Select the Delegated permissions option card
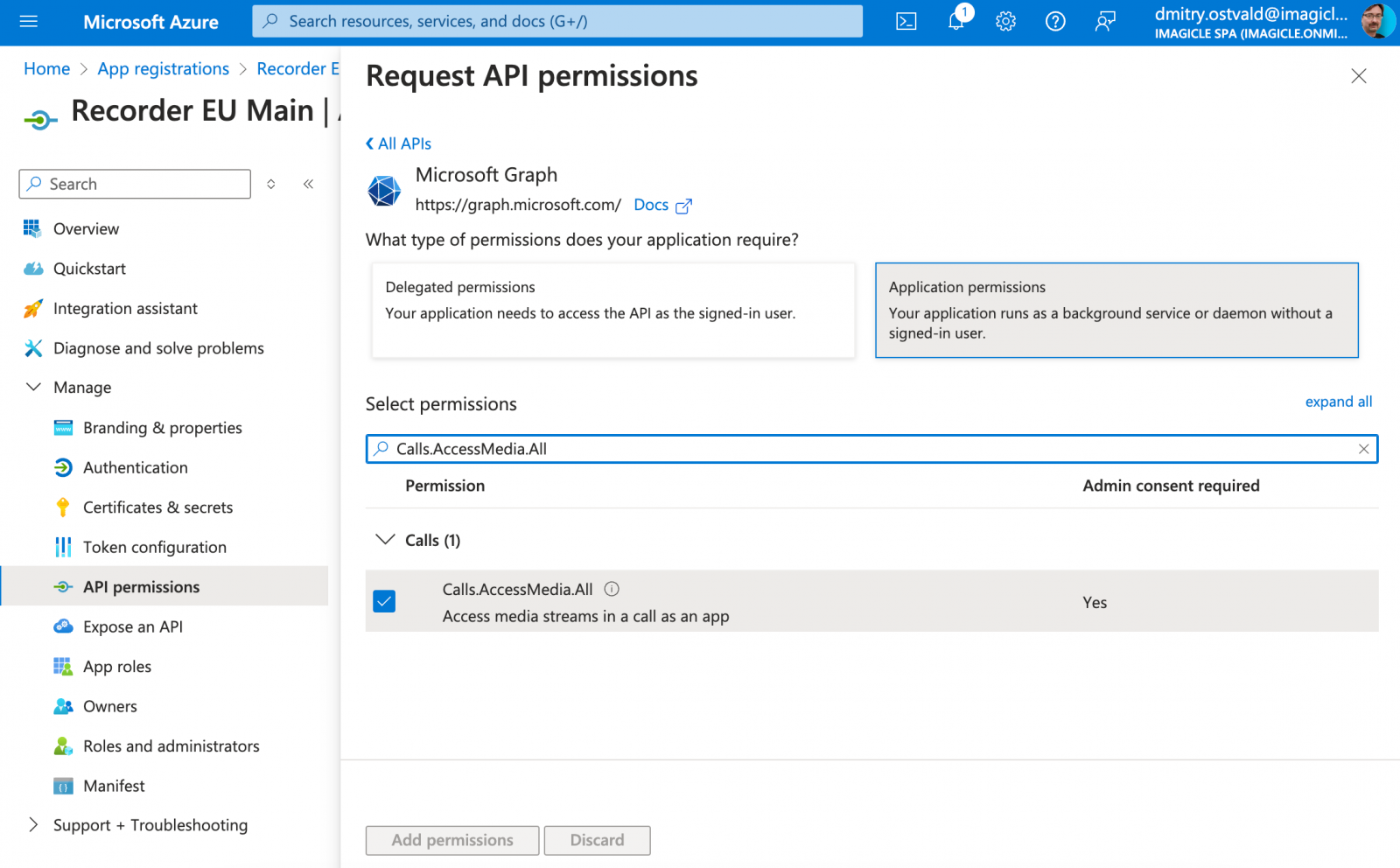 [x=612, y=311]
